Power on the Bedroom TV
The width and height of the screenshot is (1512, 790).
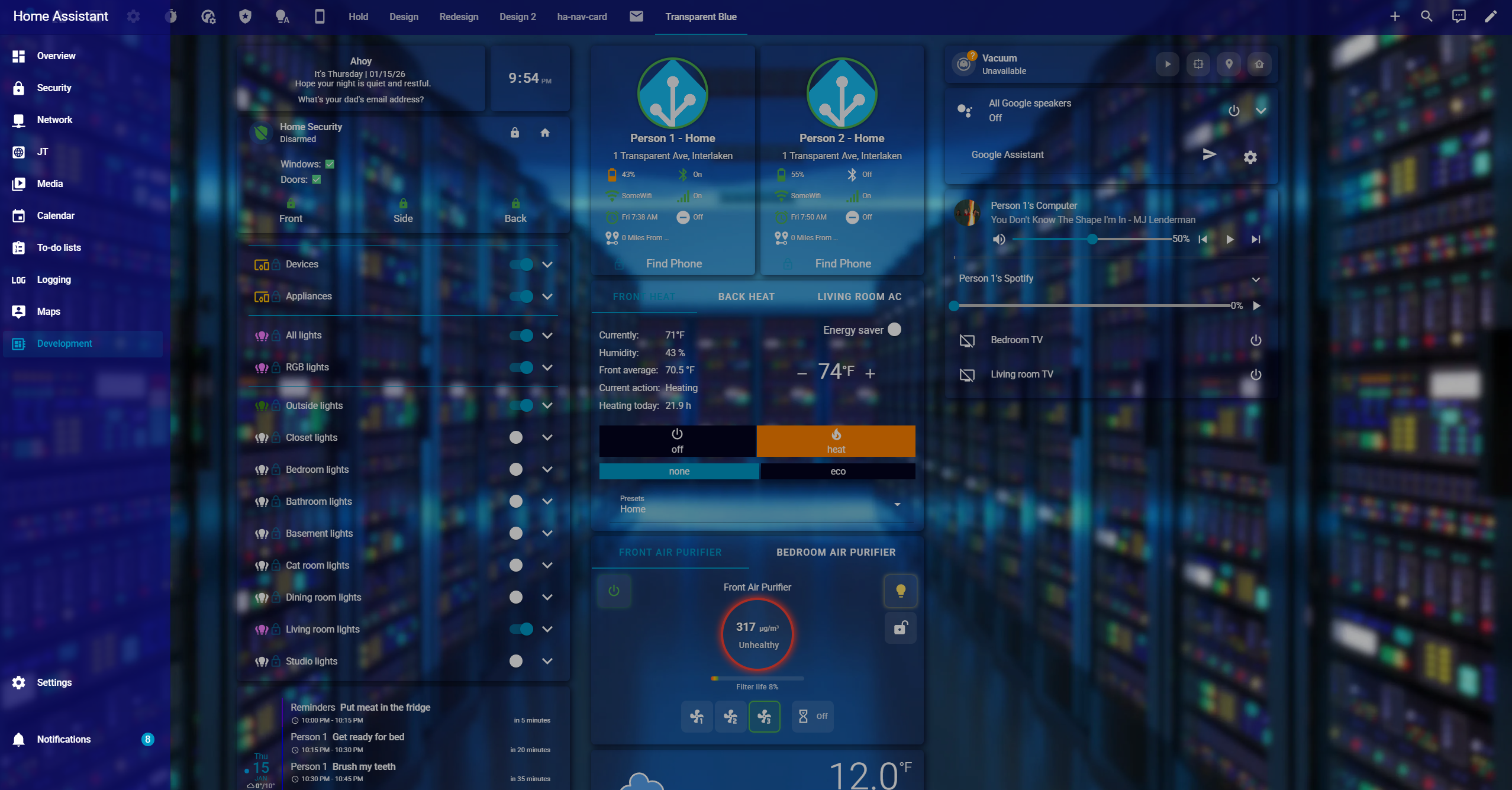tap(1255, 340)
